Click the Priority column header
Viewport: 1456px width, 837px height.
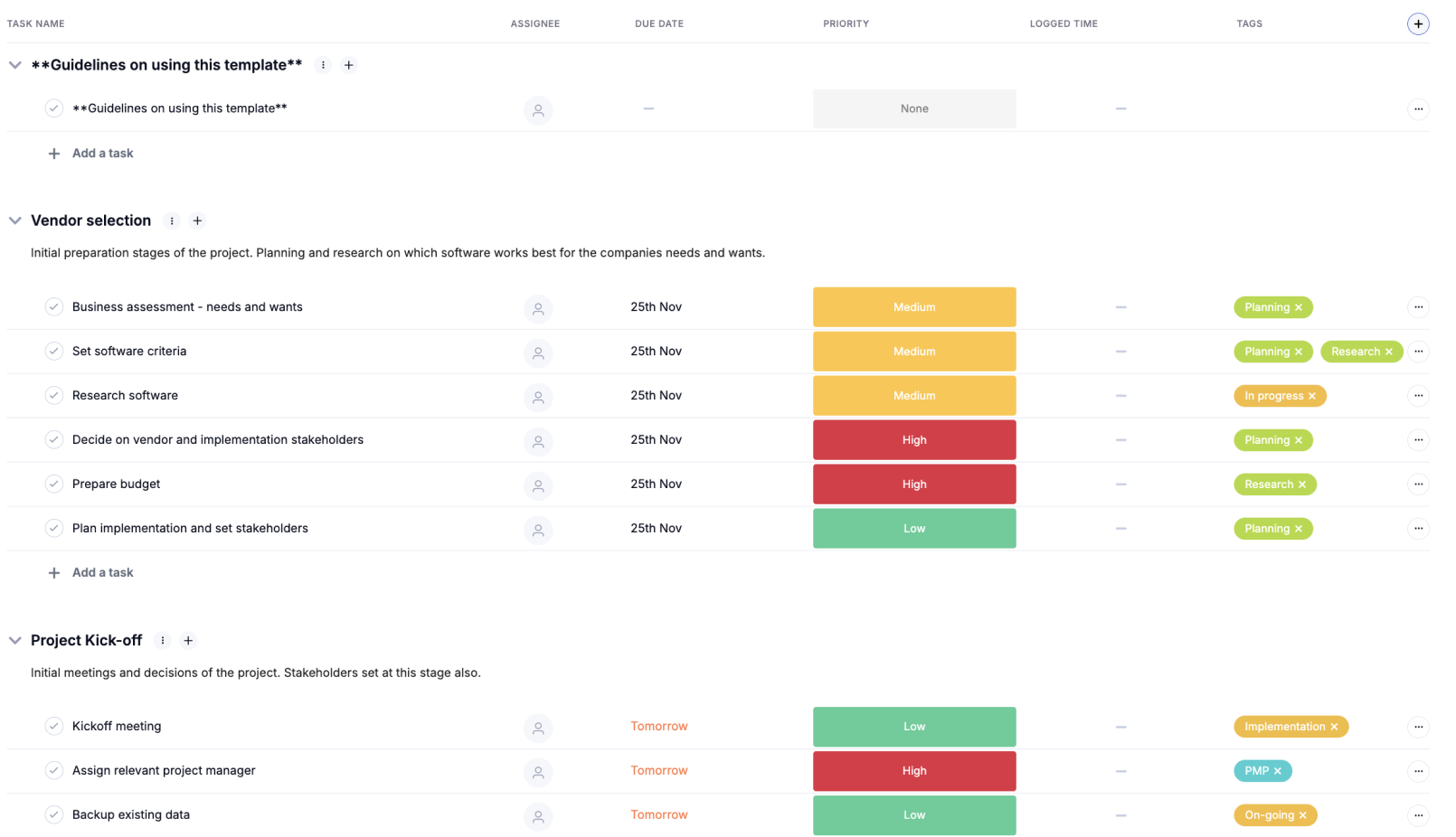(x=845, y=24)
